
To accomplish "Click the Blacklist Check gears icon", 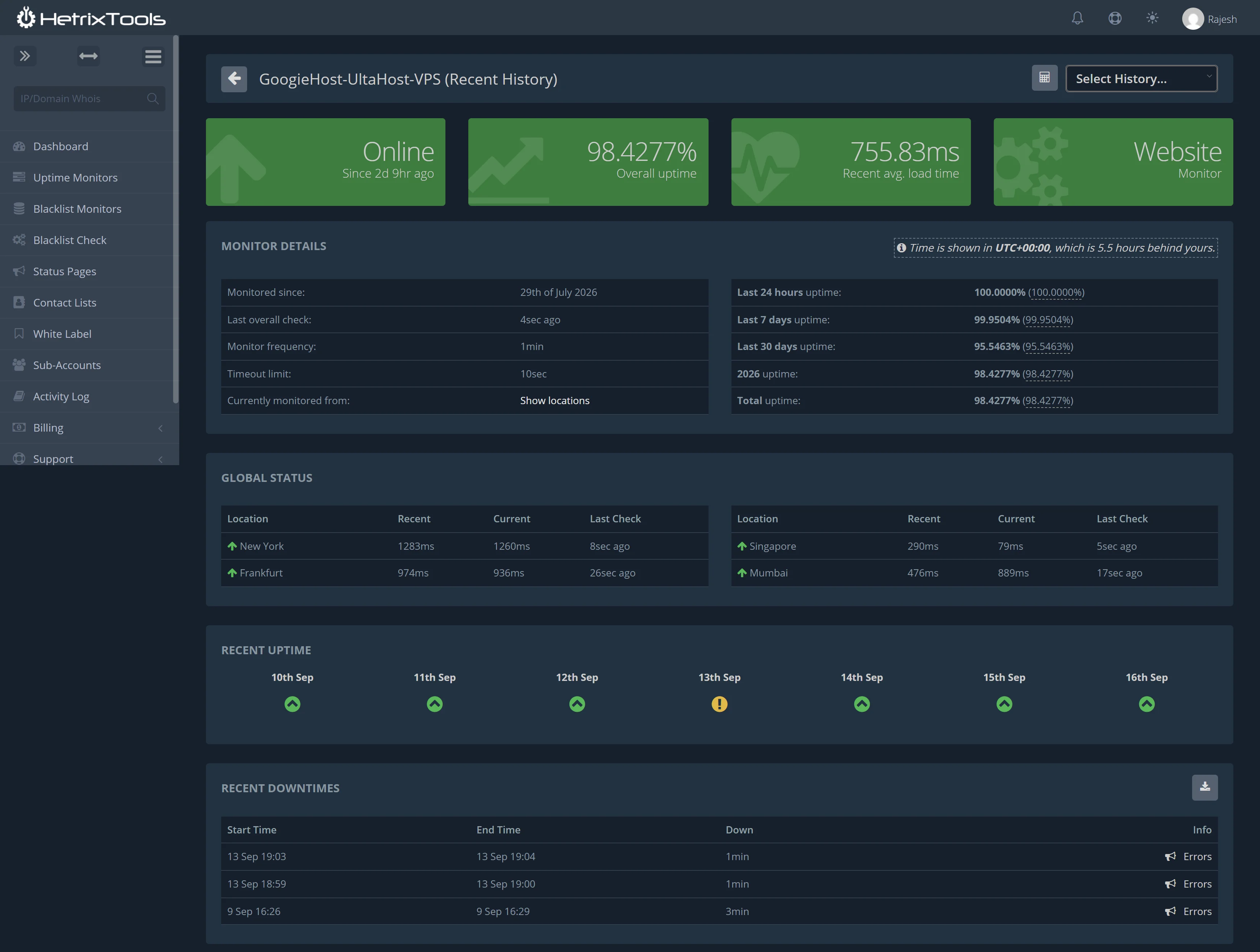I will pyautogui.click(x=19, y=240).
